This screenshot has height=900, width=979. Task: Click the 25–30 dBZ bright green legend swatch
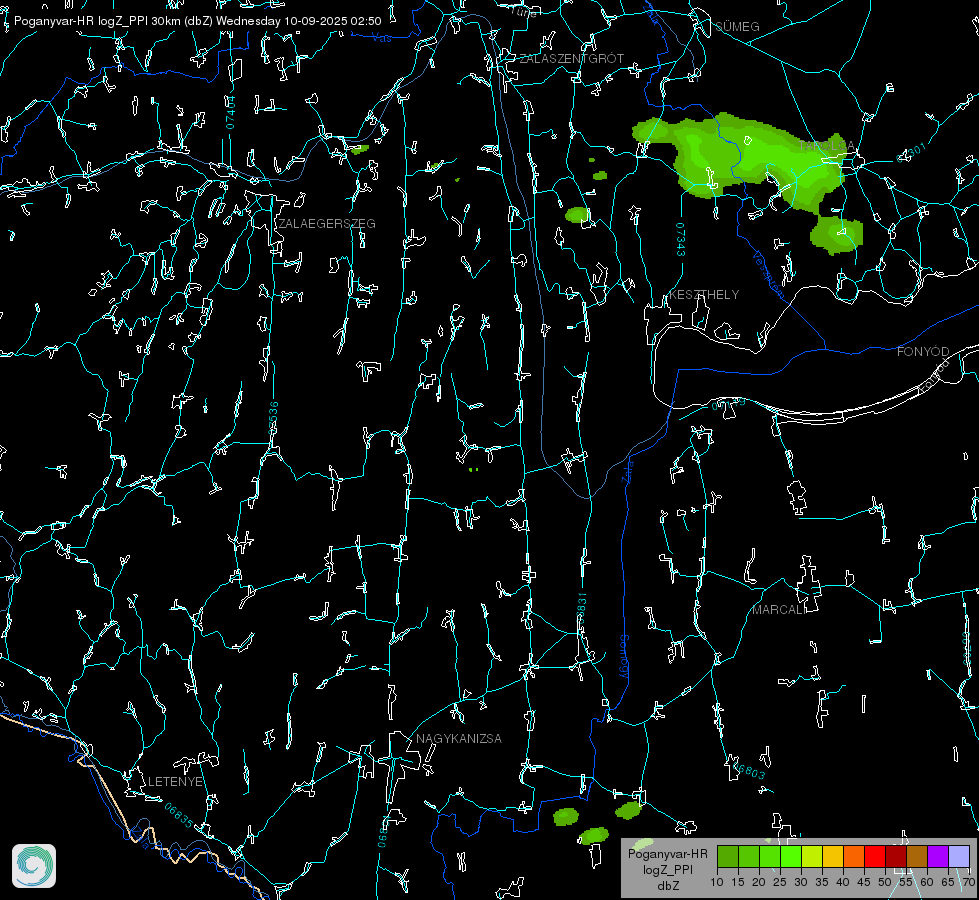pyautogui.click(x=791, y=856)
